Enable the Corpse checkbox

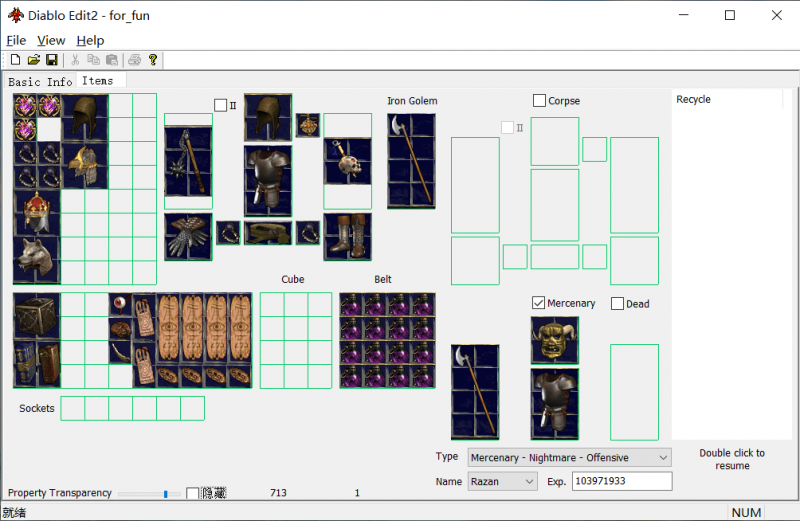pos(539,101)
